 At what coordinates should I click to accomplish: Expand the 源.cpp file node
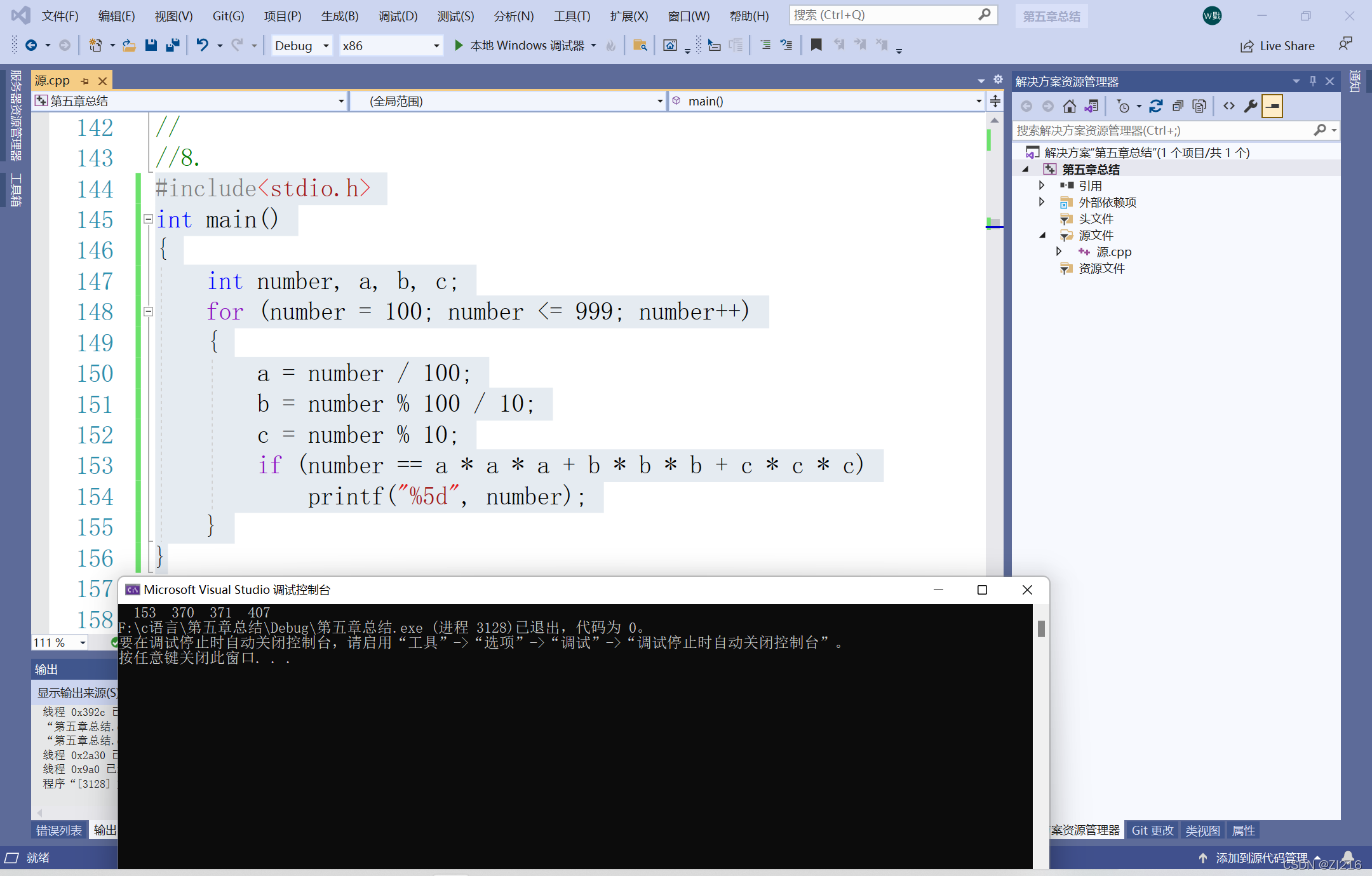coord(1058,252)
